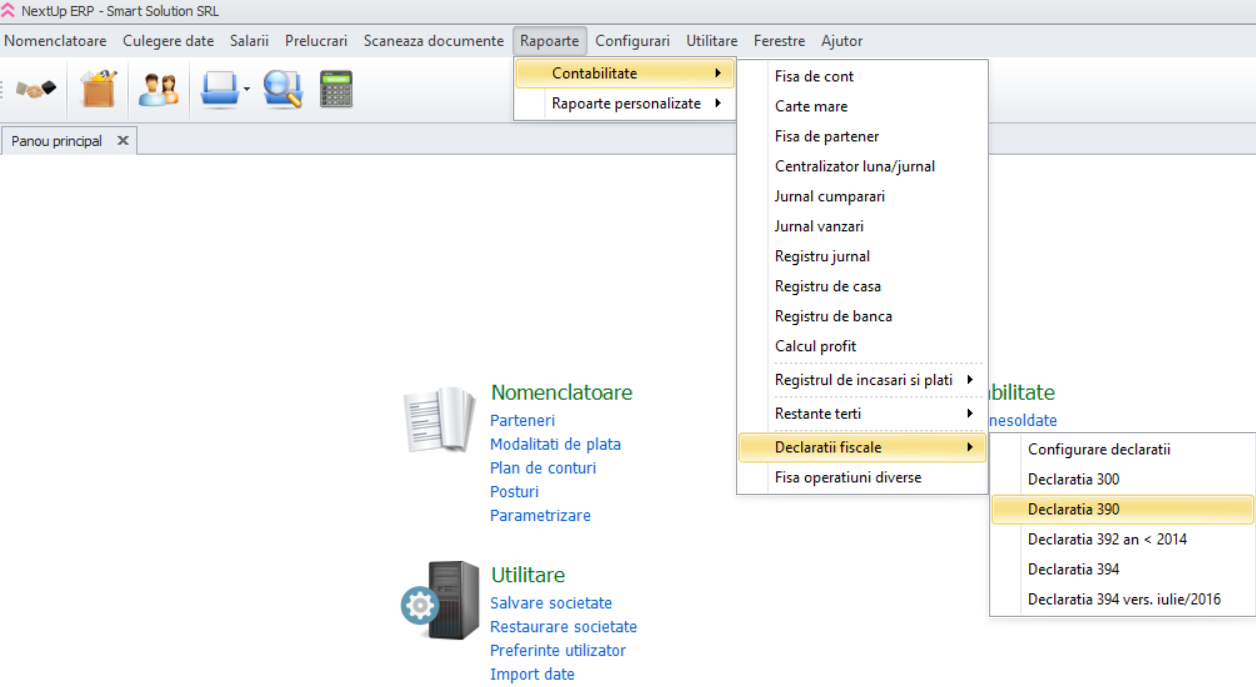Image resolution: width=1256 pixels, height=687 pixels.
Task: Open the calculator toolbar icon
Action: (x=336, y=90)
